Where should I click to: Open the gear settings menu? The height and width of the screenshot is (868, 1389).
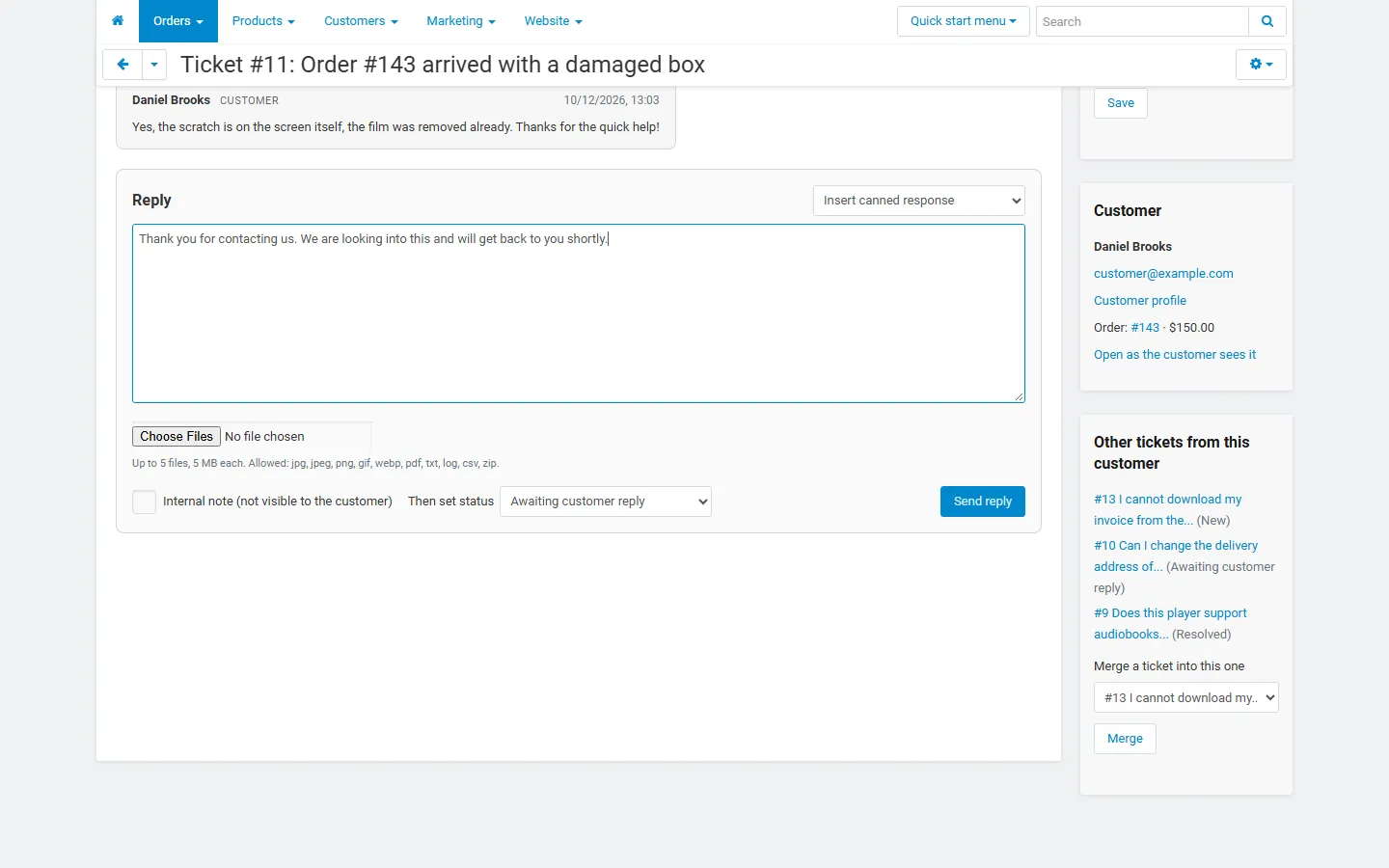(x=1261, y=65)
